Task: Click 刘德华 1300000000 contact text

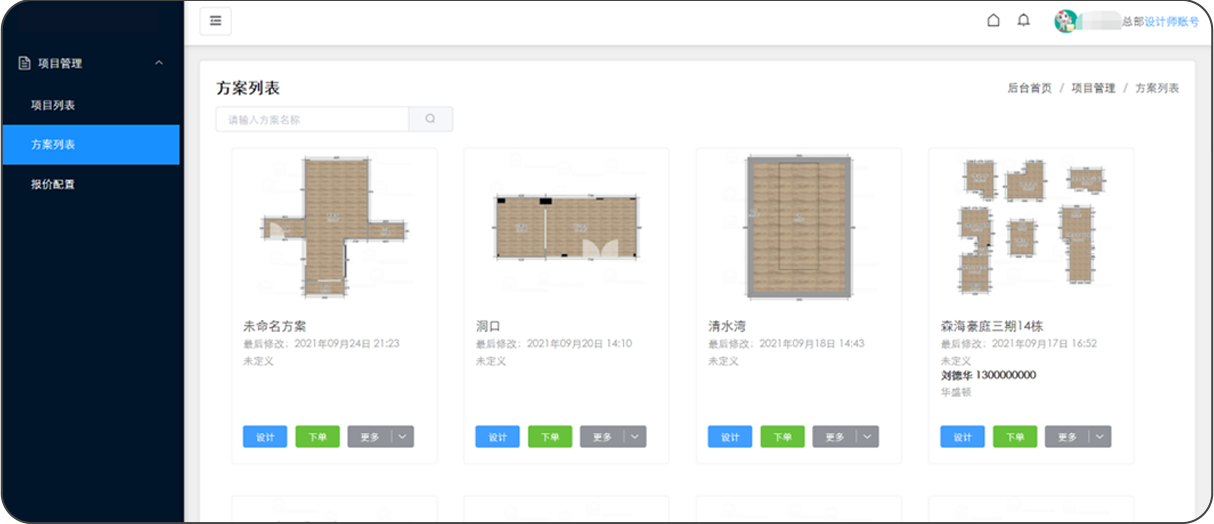Action: point(988,376)
